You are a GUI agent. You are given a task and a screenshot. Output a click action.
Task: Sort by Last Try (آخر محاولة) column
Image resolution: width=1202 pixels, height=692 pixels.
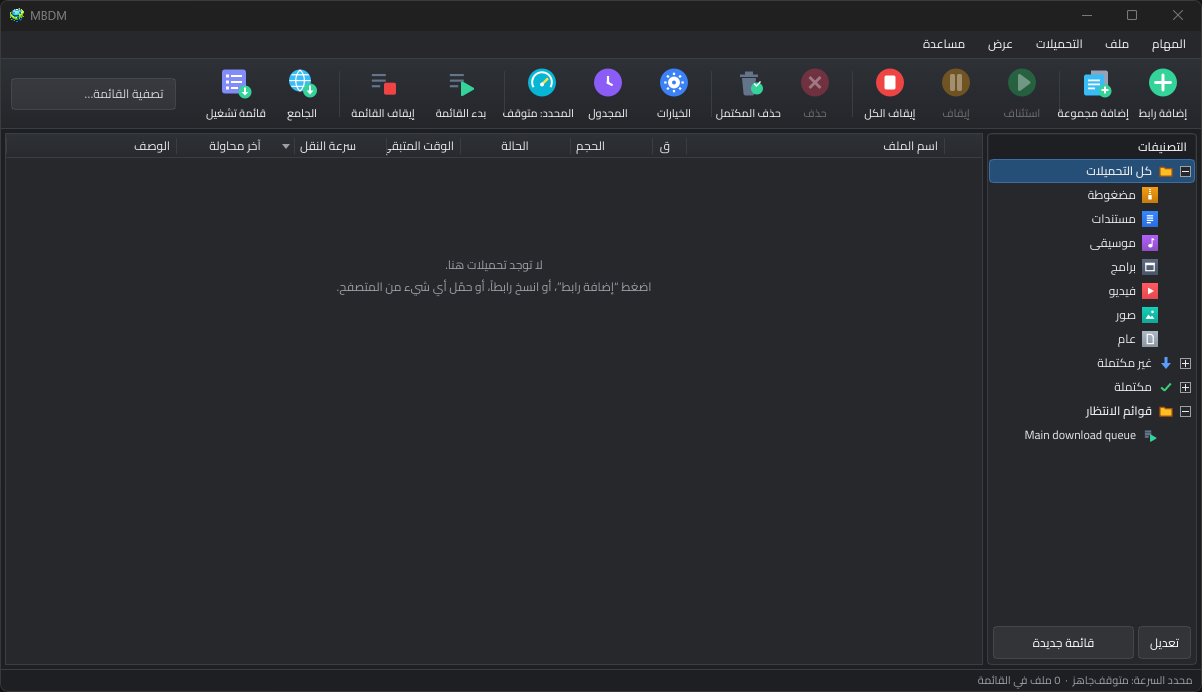coord(236,146)
